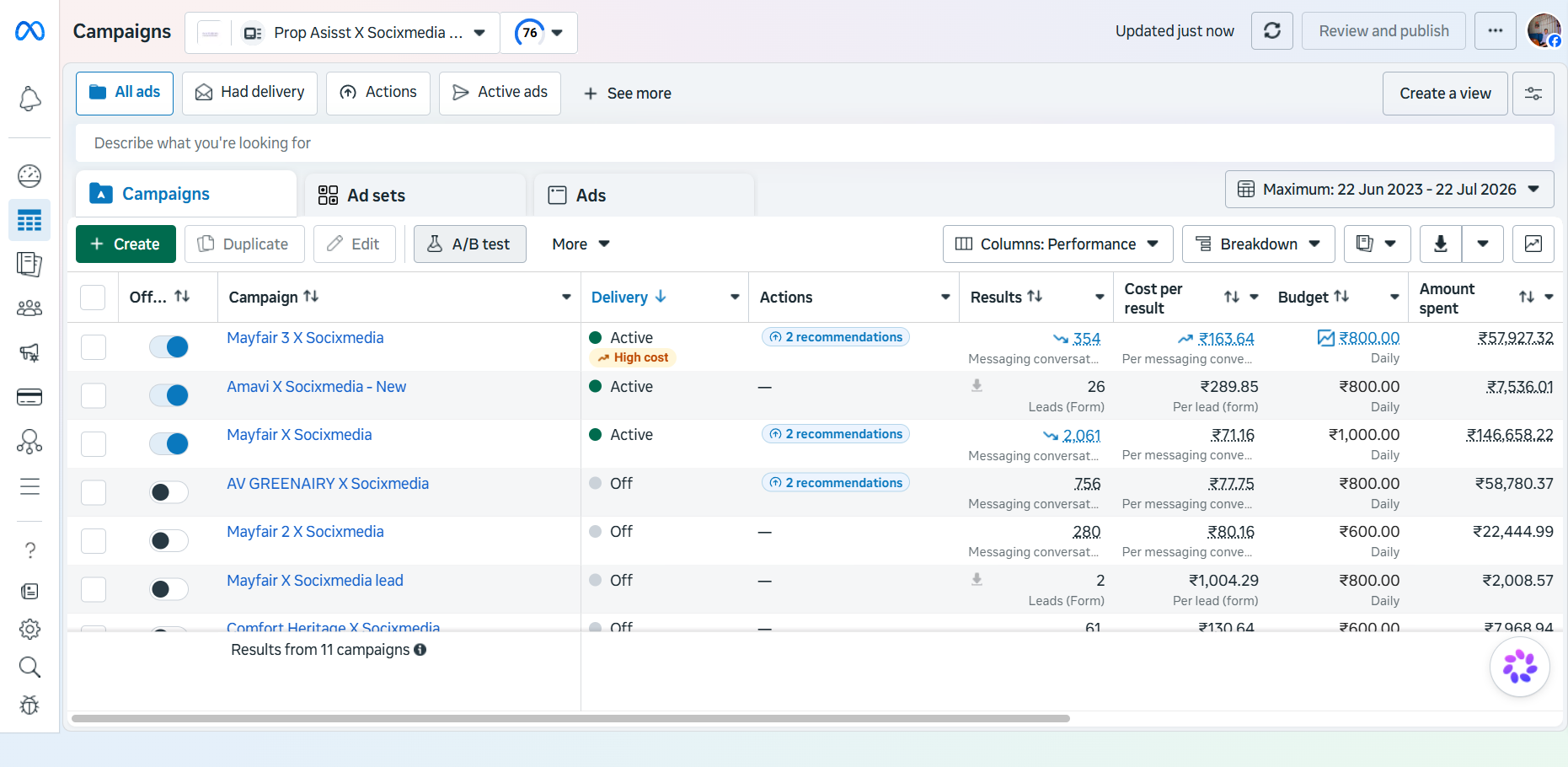Open Campaign column header dropdown arrow
The width and height of the screenshot is (1568, 767).
566,297
